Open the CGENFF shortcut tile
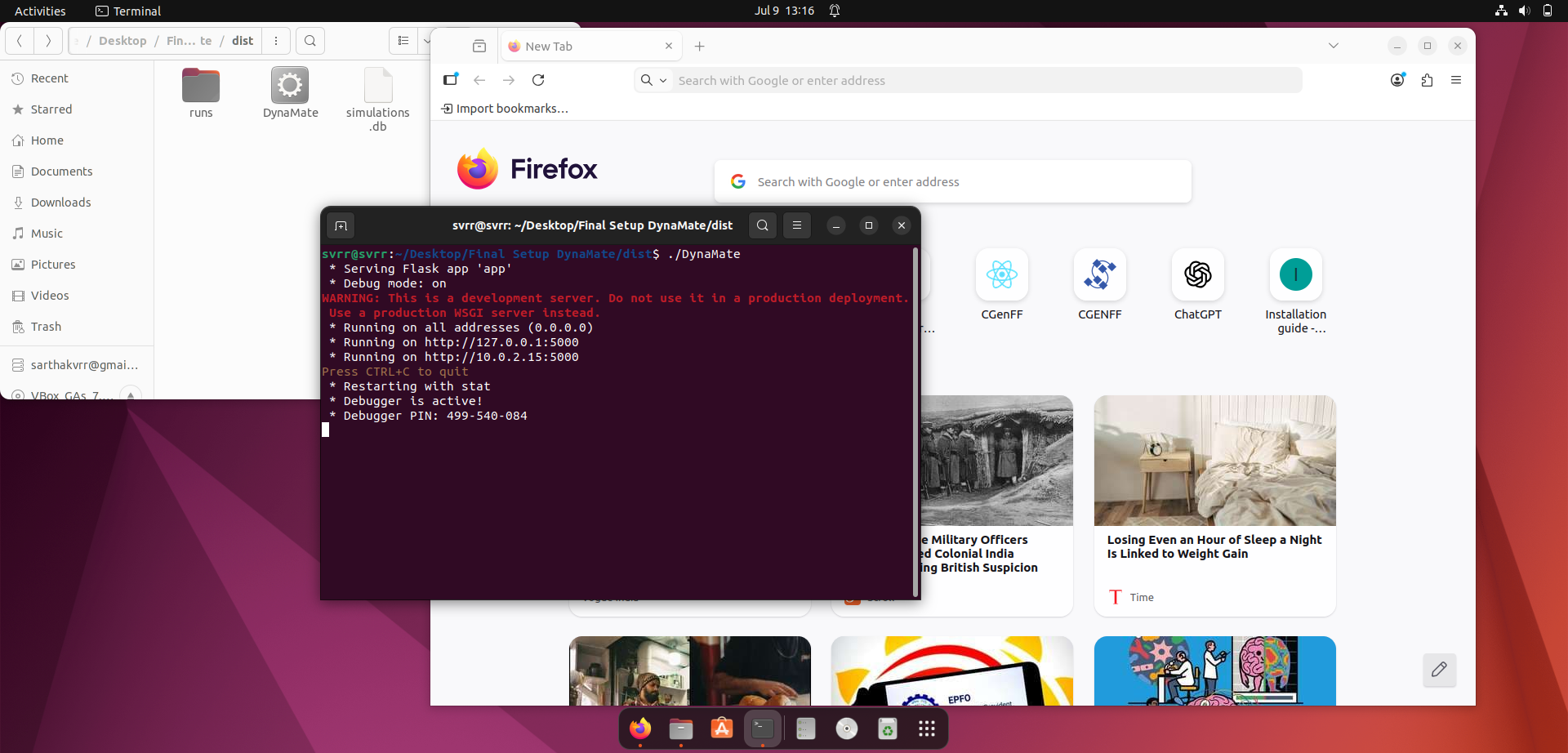Viewport: 1568px width, 753px height. (1100, 284)
